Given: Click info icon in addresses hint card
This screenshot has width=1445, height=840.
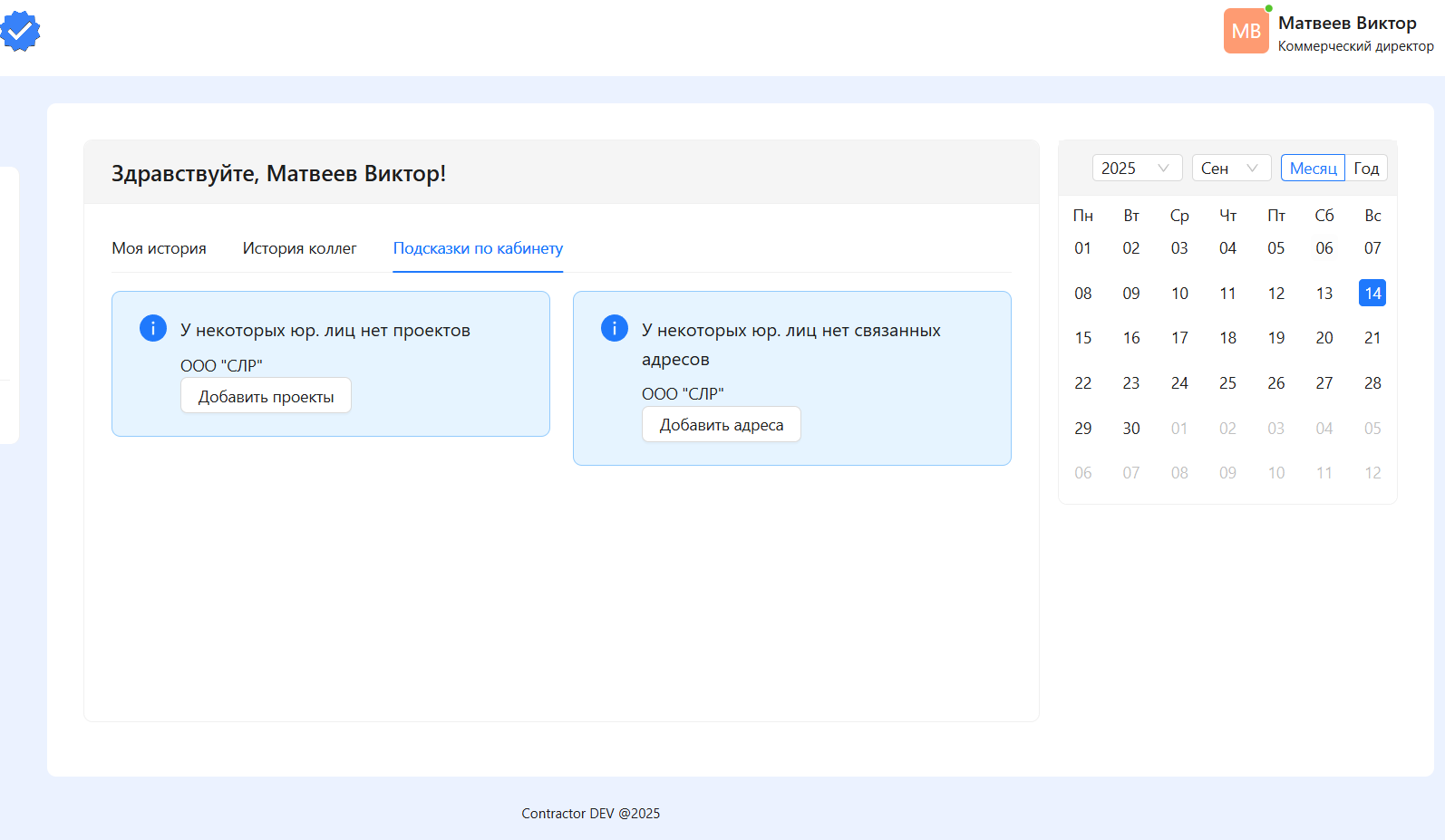Looking at the screenshot, I should (x=614, y=328).
